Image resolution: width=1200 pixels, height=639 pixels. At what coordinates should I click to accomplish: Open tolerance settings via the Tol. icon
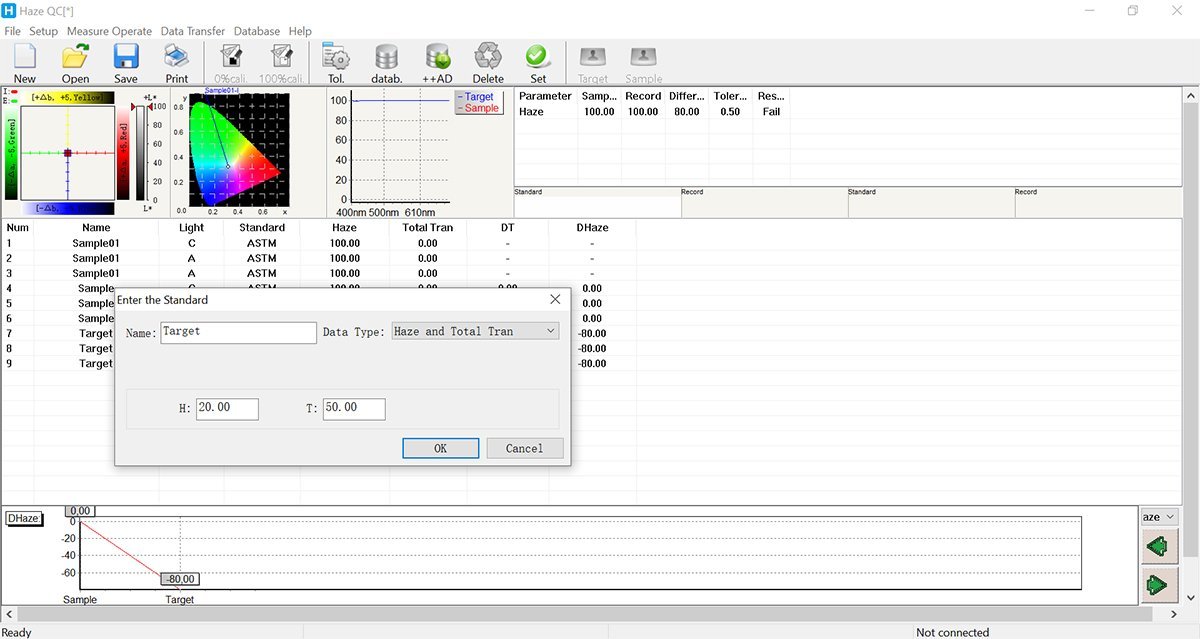coord(336,63)
